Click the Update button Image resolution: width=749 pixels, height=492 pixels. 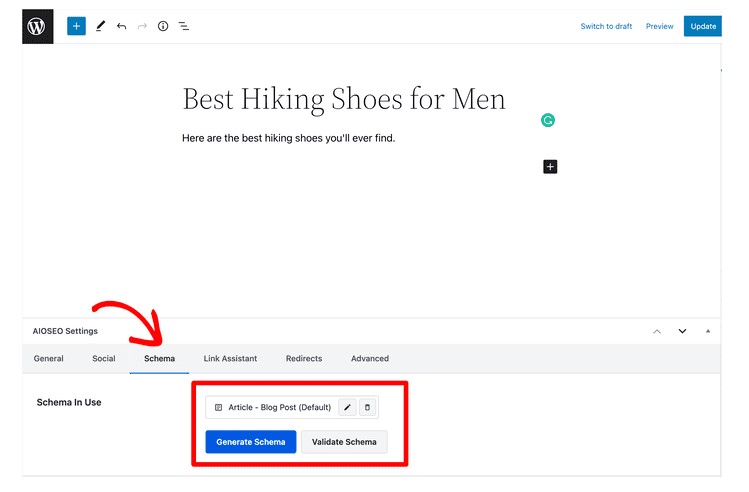click(x=703, y=26)
